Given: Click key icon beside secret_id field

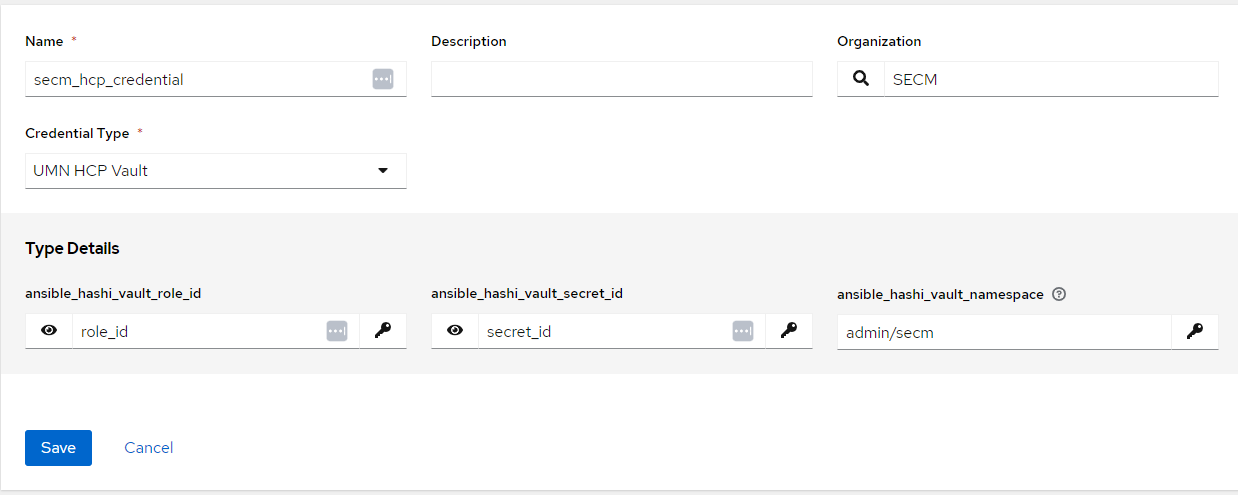Looking at the screenshot, I should point(789,331).
